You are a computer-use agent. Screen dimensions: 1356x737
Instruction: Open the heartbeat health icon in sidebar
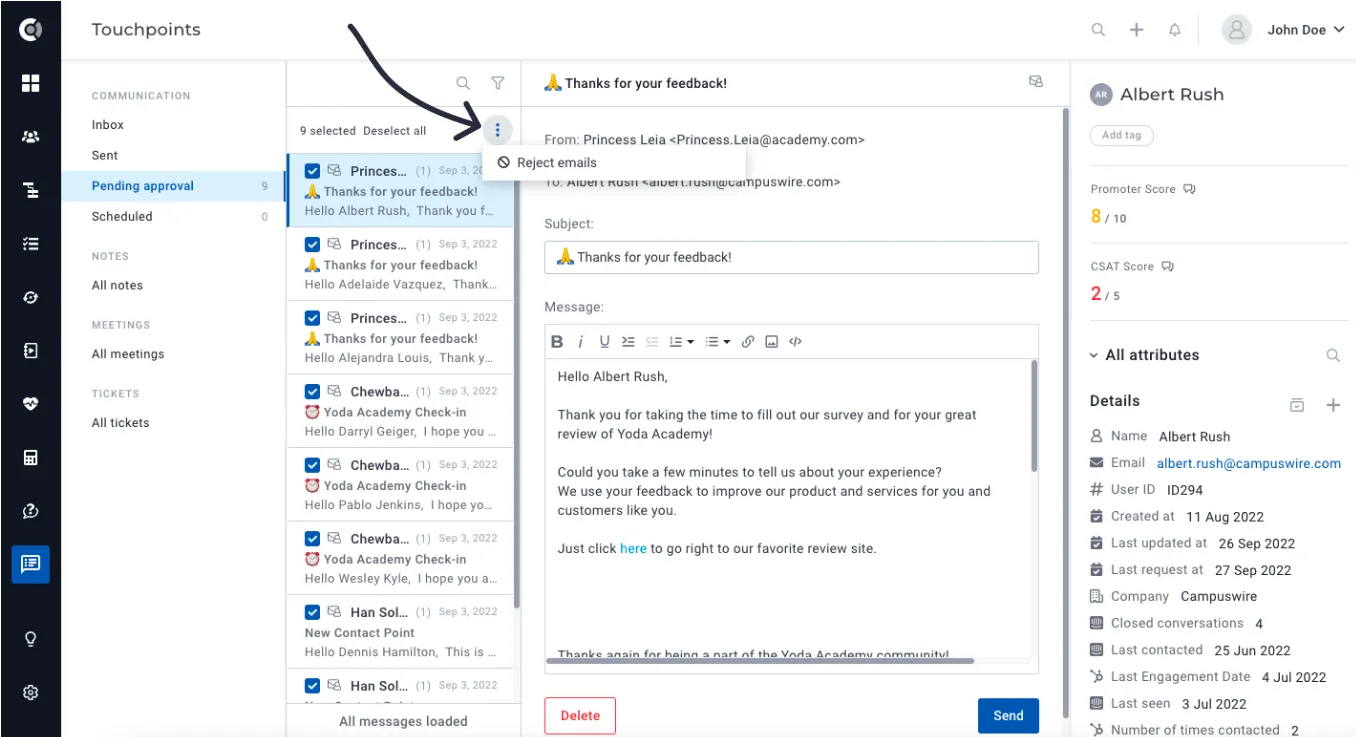tap(30, 404)
